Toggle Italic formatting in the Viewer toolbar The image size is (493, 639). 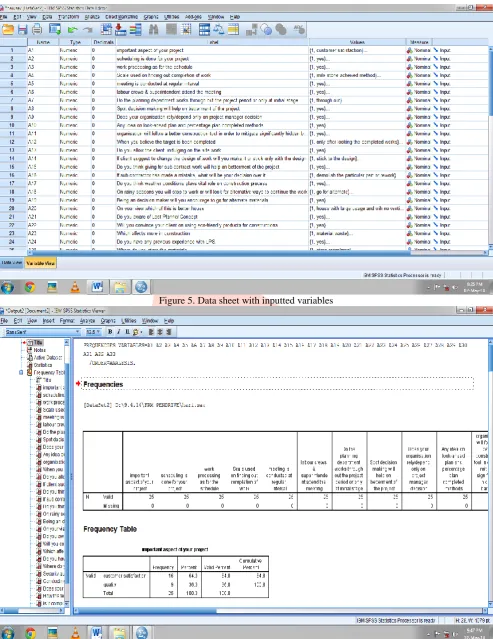pos(119,332)
